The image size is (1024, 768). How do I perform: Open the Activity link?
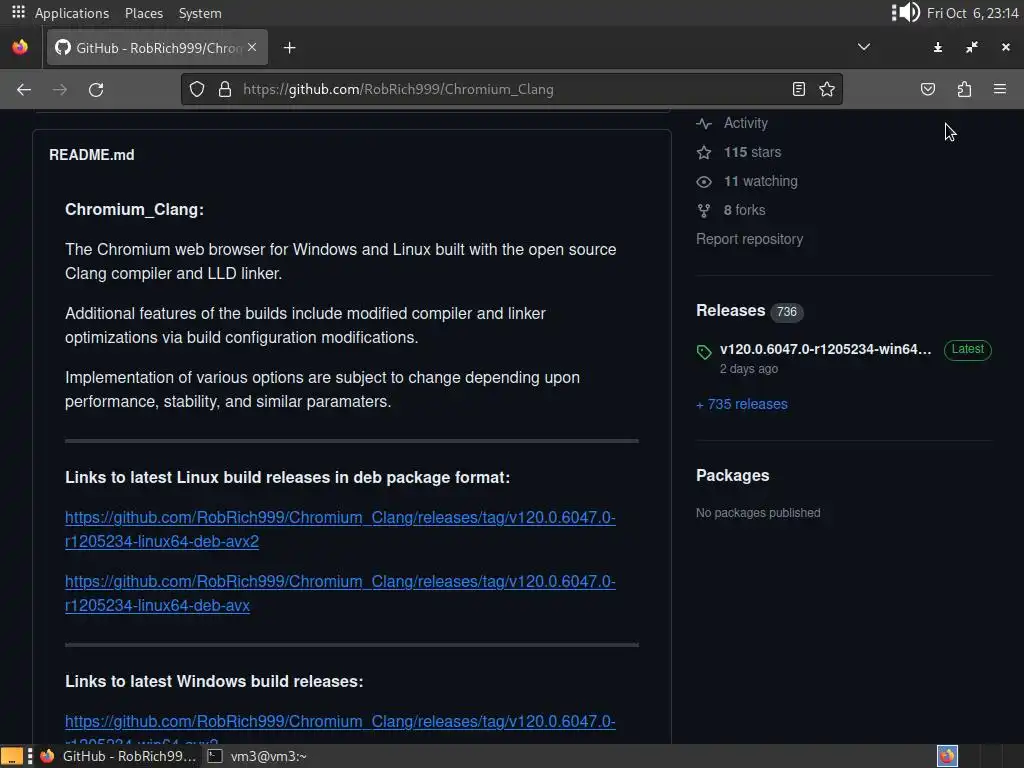coord(745,123)
